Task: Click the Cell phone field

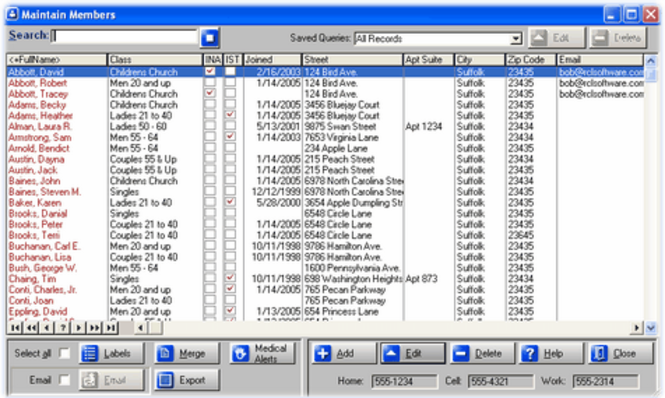Action: [500, 381]
